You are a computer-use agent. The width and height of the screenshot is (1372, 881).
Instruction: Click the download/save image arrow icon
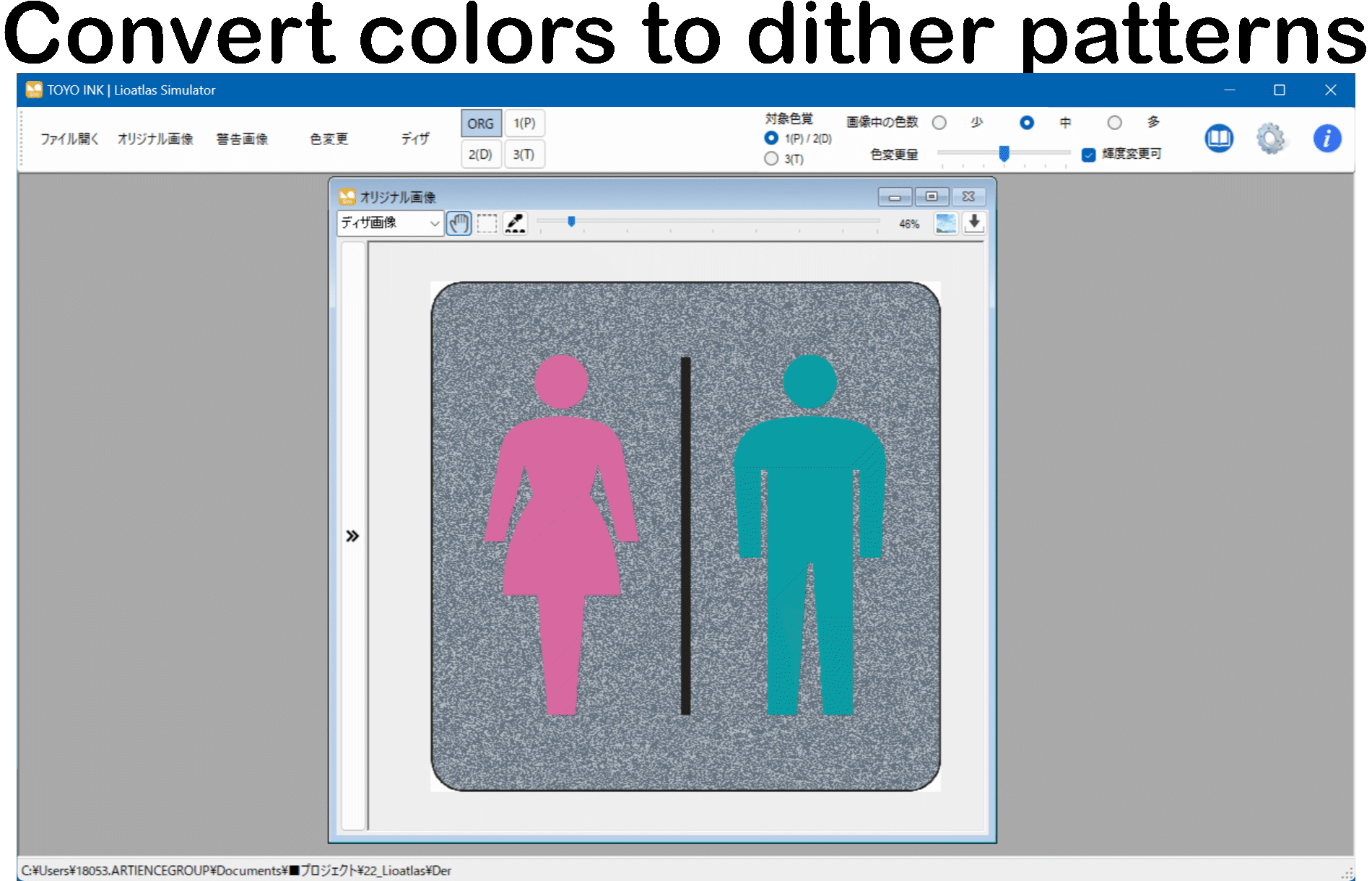(x=974, y=223)
